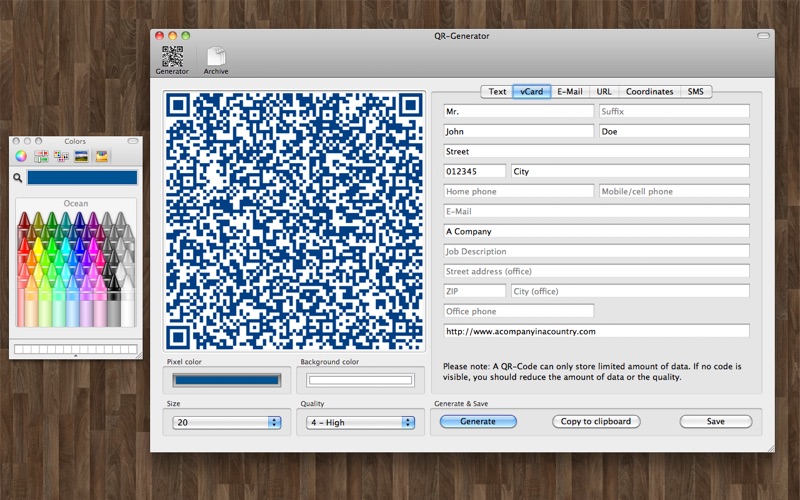The height and width of the screenshot is (500, 800).
Task: Click the ZIP field containing 012345
Action: point(474,171)
